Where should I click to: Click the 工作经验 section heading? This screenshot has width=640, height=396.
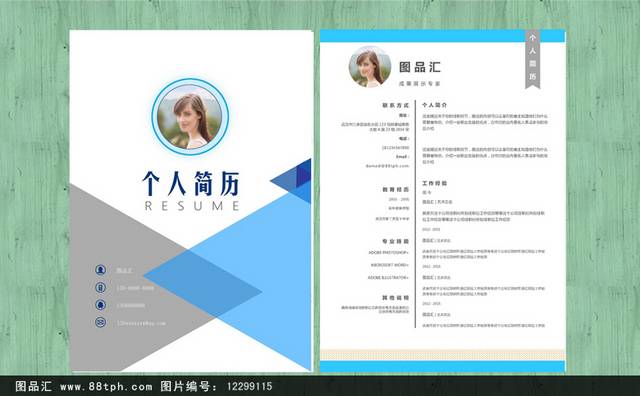[434, 183]
